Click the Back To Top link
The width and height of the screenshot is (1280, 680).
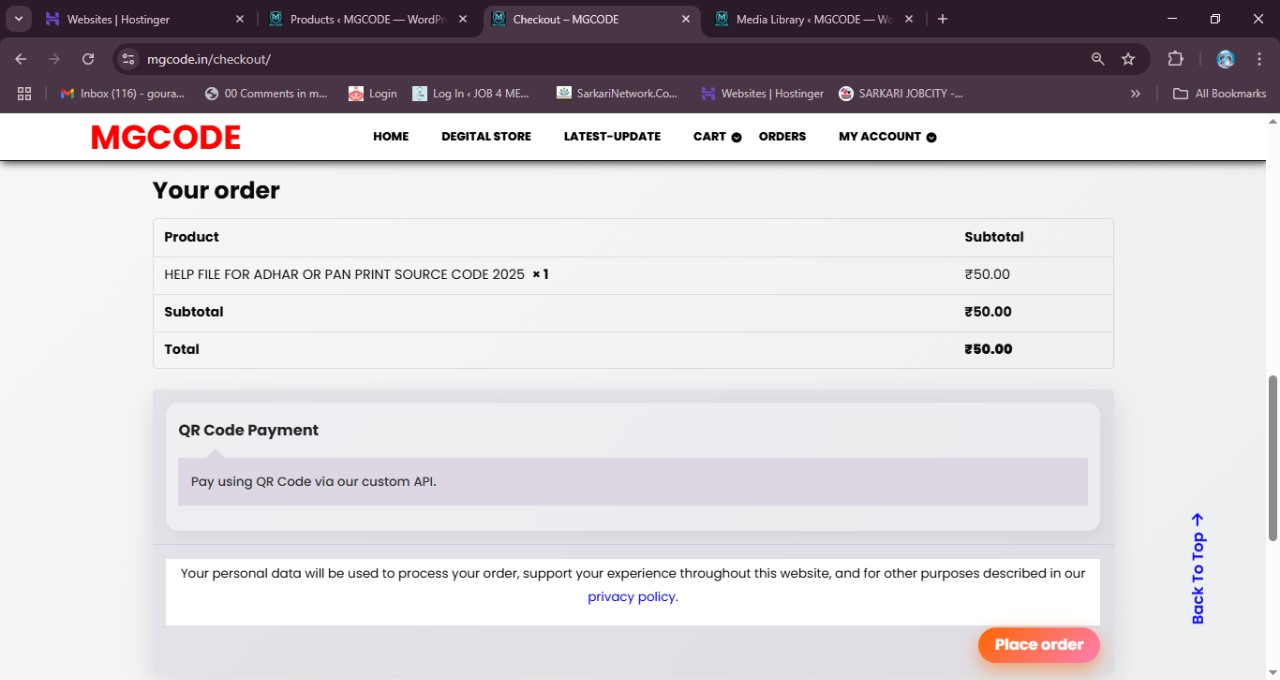point(1198,568)
